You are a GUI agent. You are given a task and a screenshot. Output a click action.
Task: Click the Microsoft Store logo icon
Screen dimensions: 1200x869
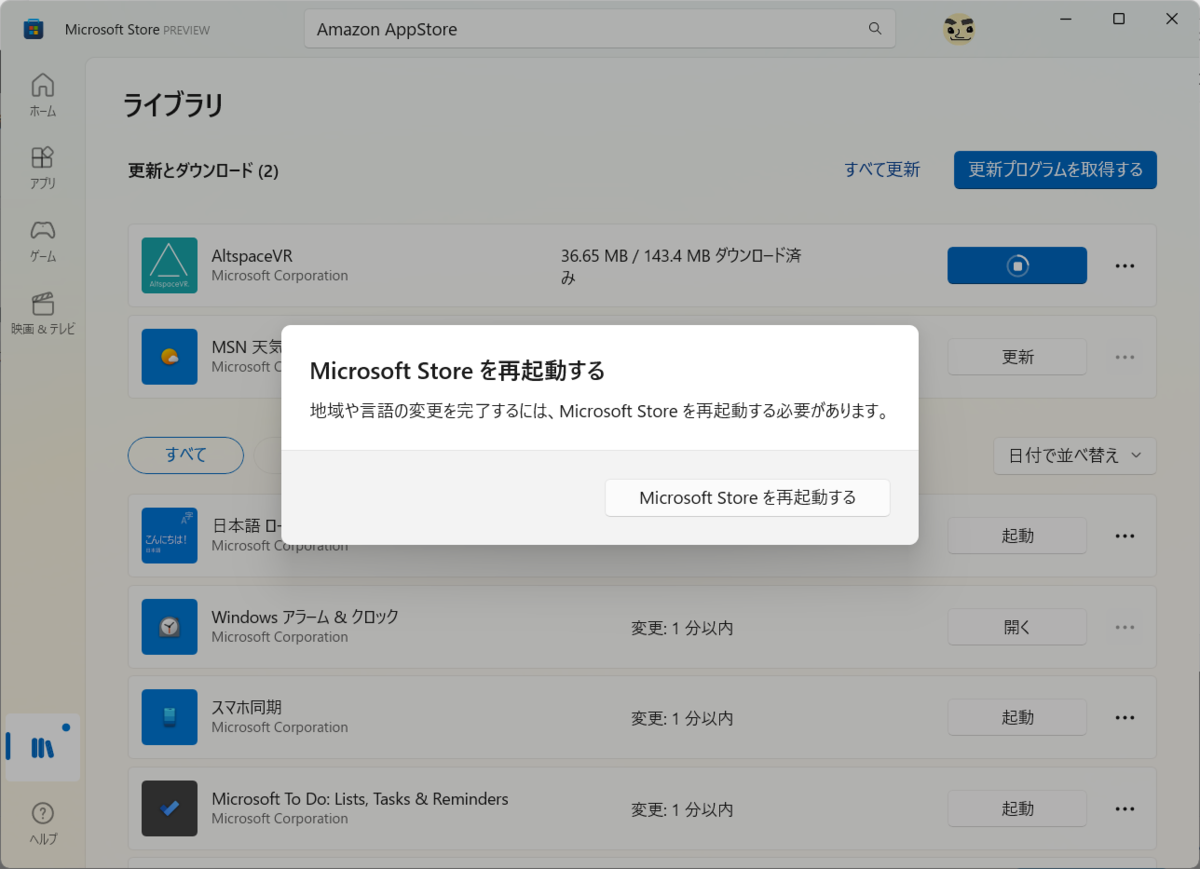(x=34, y=29)
